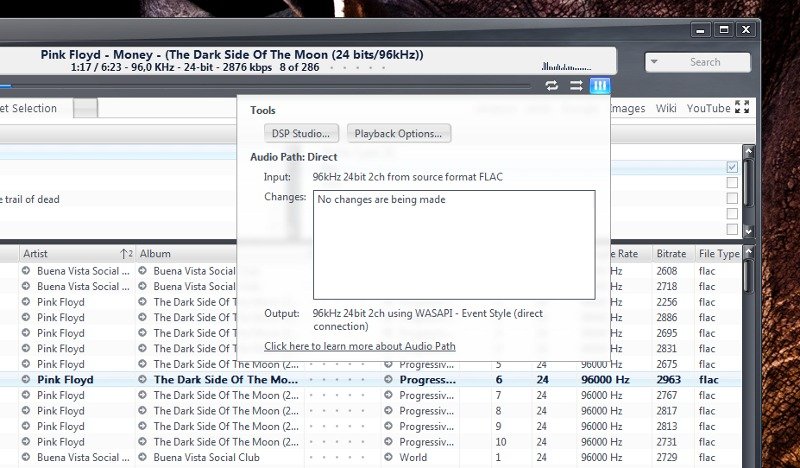This screenshot has height=468, width=800.
Task: Sort by the Artist column header
Action: 77,253
